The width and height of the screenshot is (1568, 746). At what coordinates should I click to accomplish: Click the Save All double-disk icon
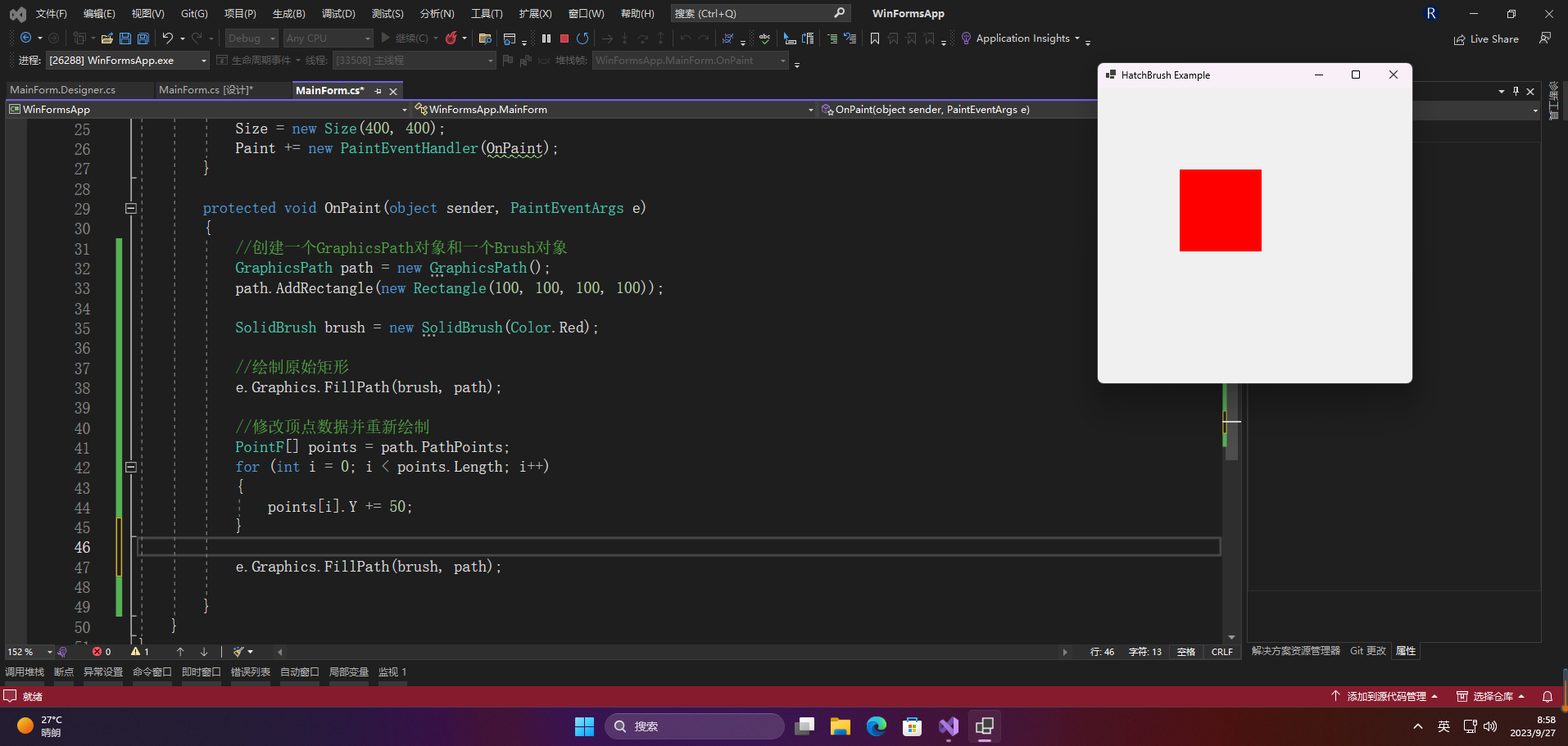coord(143,38)
